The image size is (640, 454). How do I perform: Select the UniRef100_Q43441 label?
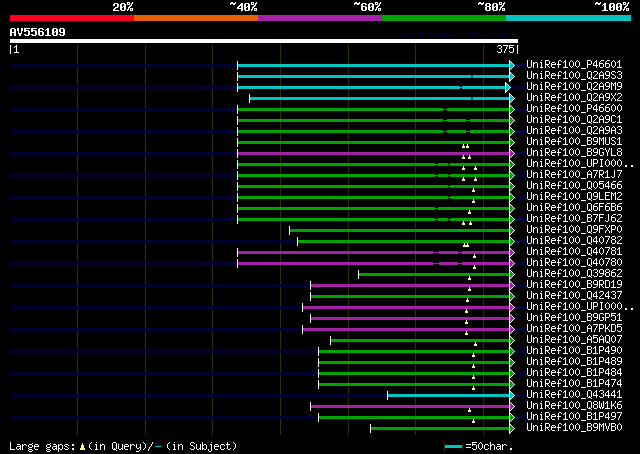574,395
